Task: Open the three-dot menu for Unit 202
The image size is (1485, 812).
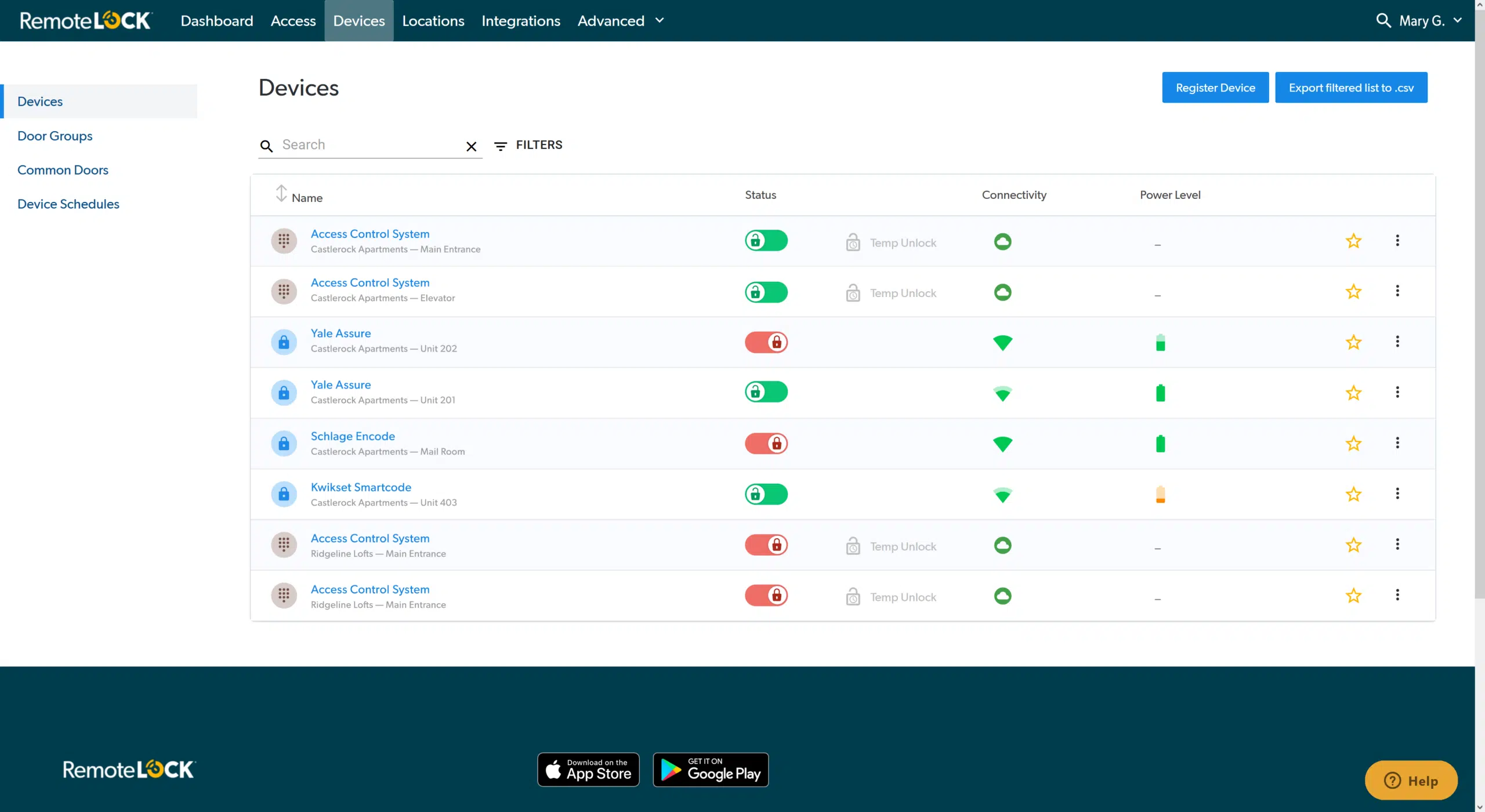Action: tap(1397, 342)
